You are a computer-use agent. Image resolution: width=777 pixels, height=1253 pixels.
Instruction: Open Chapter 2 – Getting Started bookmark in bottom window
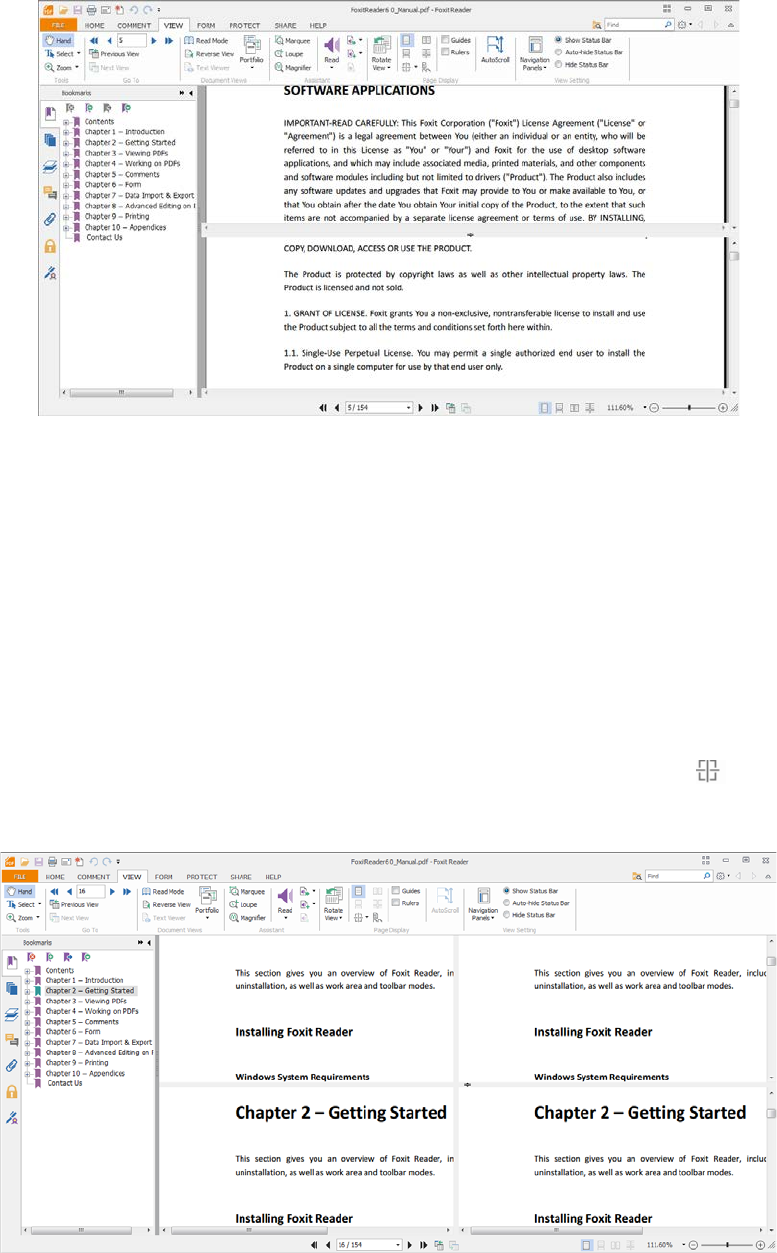(x=90, y=990)
